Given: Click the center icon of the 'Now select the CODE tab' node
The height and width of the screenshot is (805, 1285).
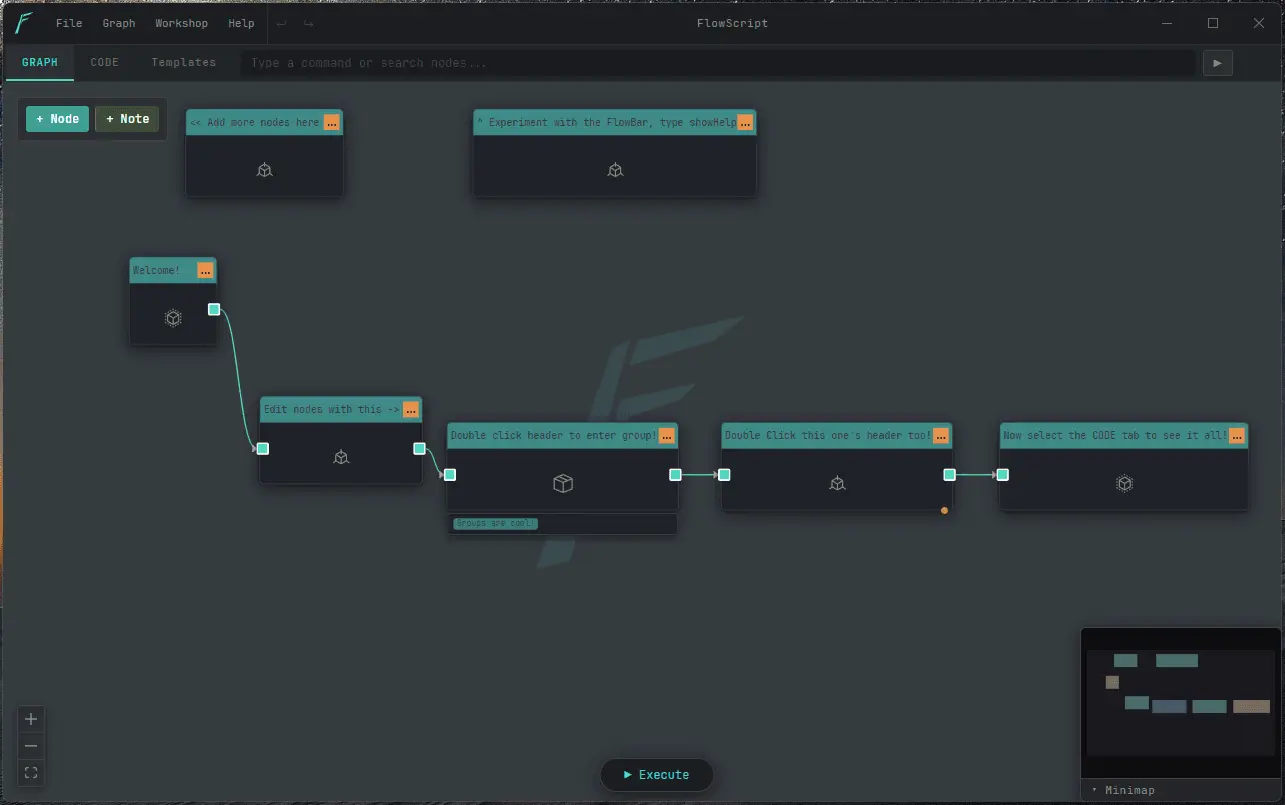Looking at the screenshot, I should coord(1124,483).
